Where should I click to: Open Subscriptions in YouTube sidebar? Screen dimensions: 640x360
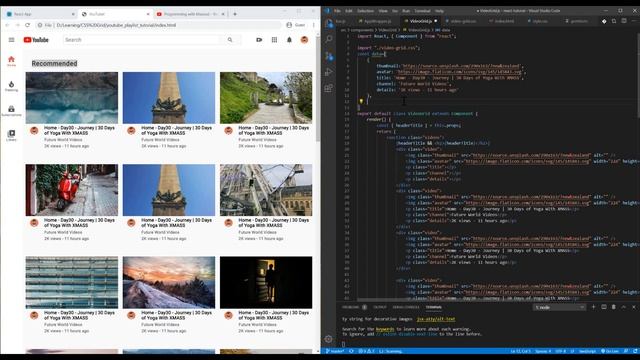coord(11,111)
